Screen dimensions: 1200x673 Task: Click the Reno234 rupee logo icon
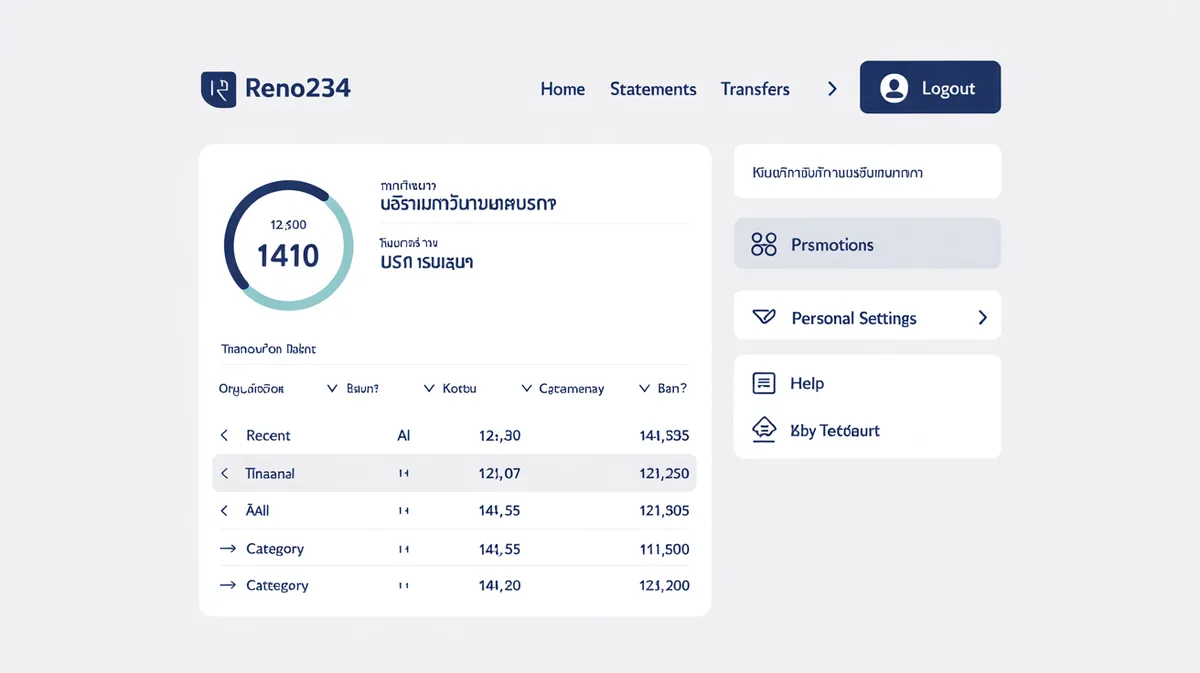(218, 89)
